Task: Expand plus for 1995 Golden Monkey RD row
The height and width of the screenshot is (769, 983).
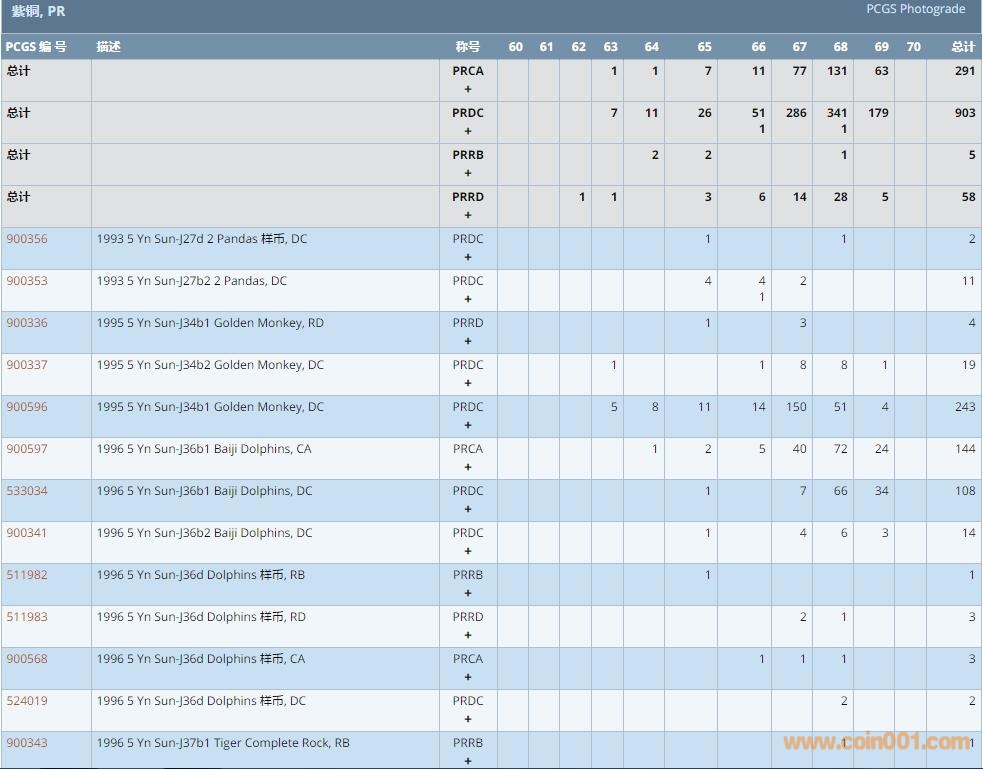Action: (468, 341)
